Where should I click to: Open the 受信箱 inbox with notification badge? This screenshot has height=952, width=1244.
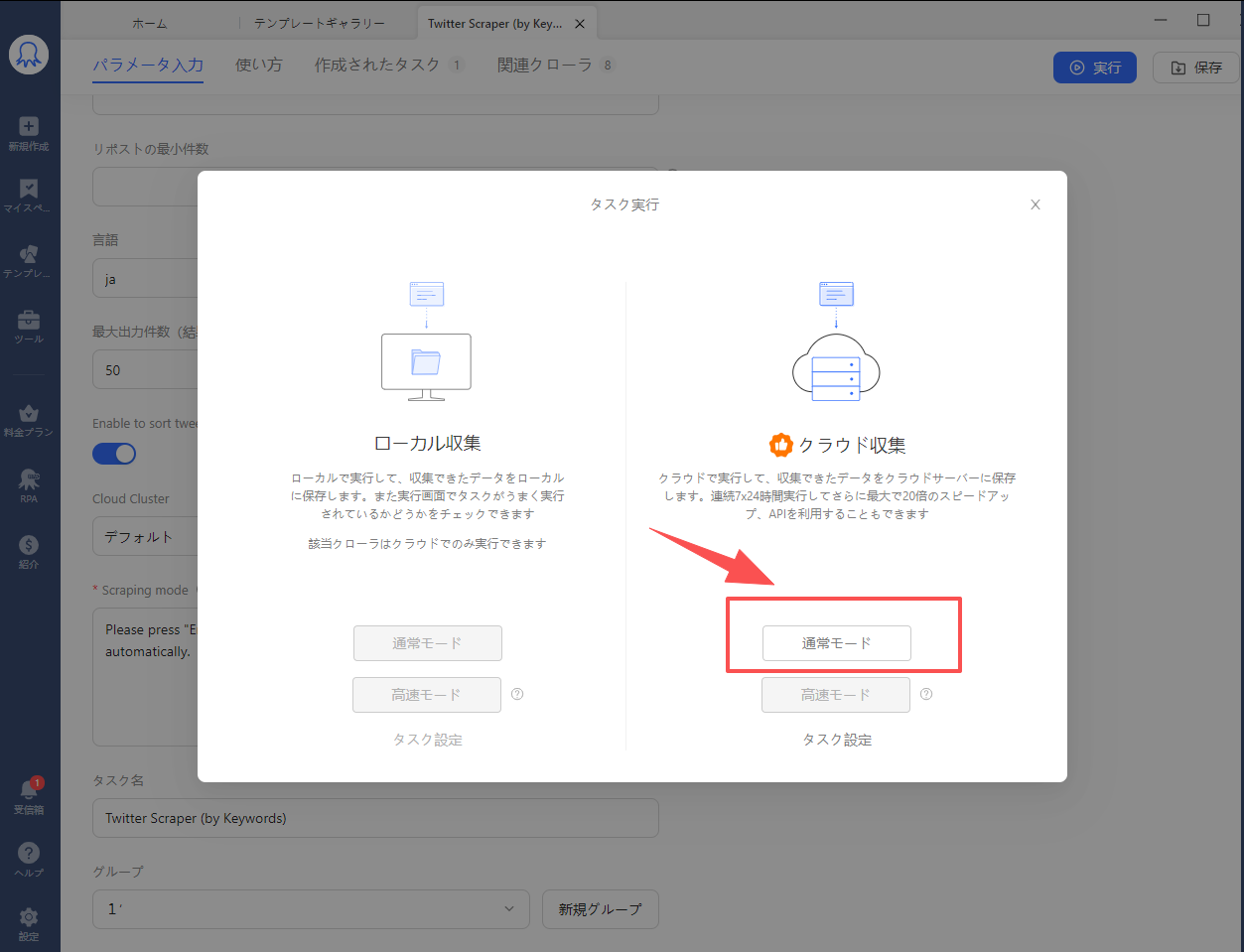pos(29,796)
